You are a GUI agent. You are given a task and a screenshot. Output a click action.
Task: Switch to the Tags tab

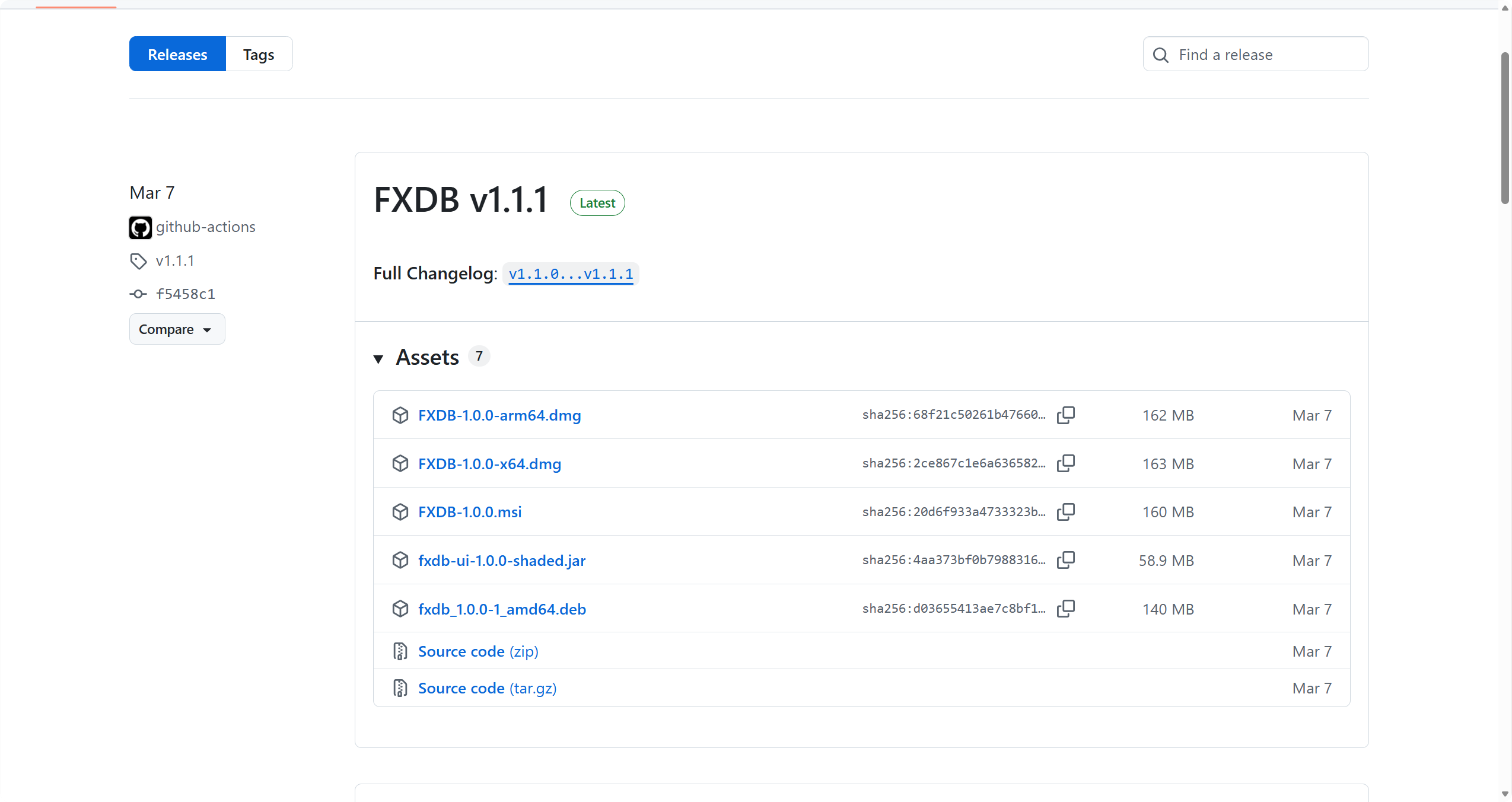pos(259,55)
